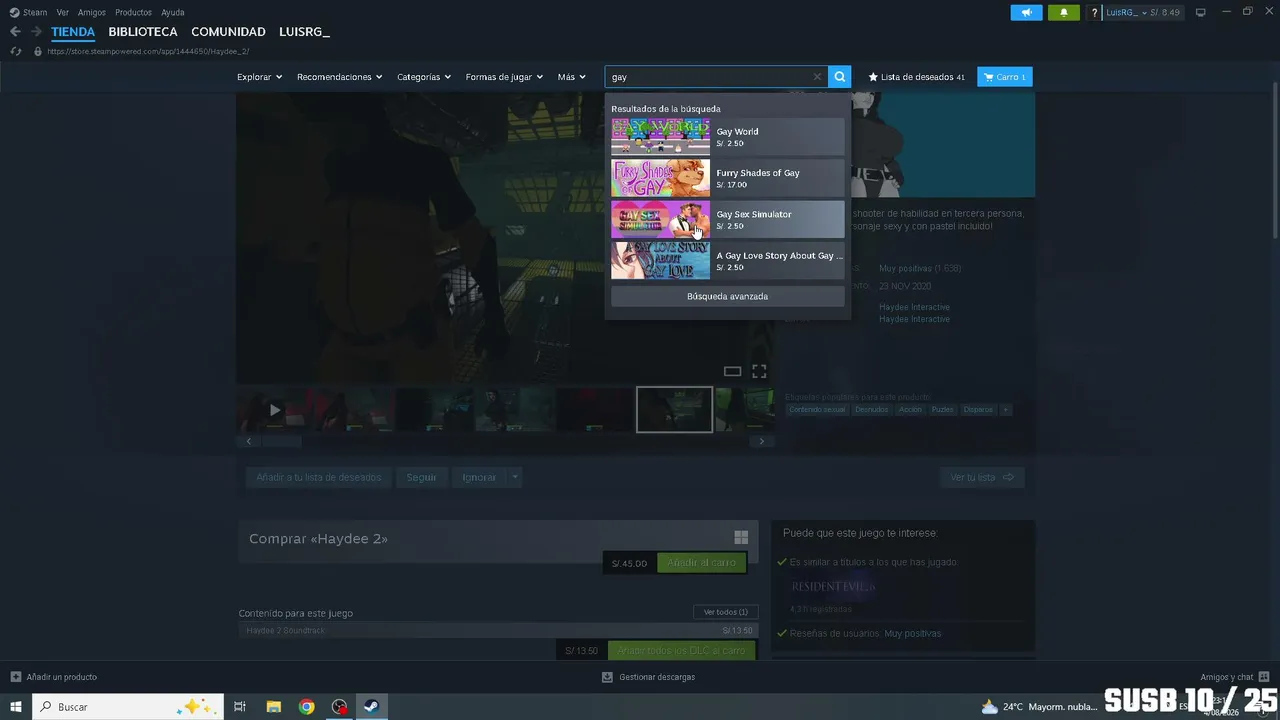Open the Carro shopping cart
This screenshot has width=1280, height=720.
1005,77
